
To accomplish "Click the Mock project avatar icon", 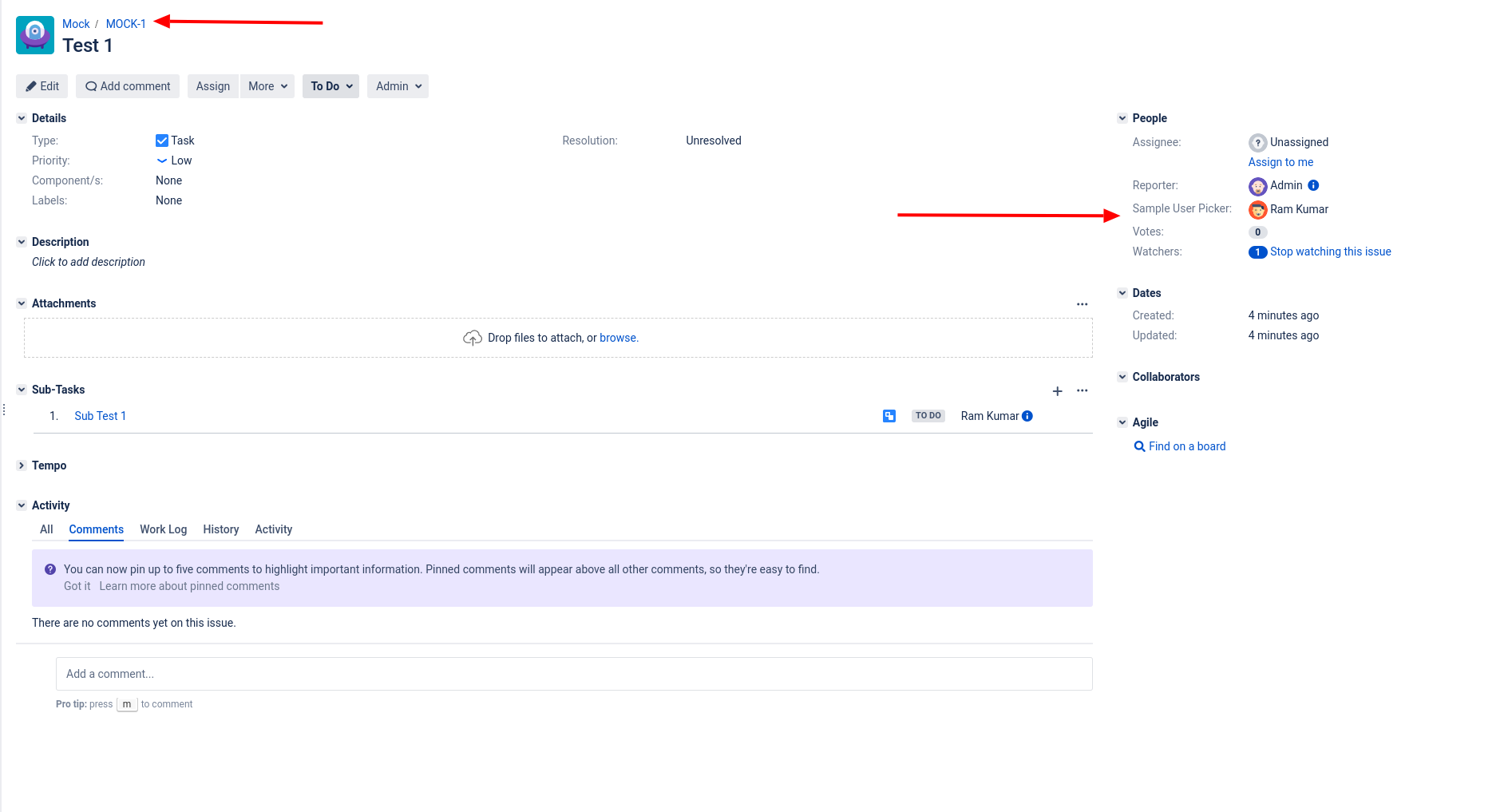I will pyautogui.click(x=35, y=35).
